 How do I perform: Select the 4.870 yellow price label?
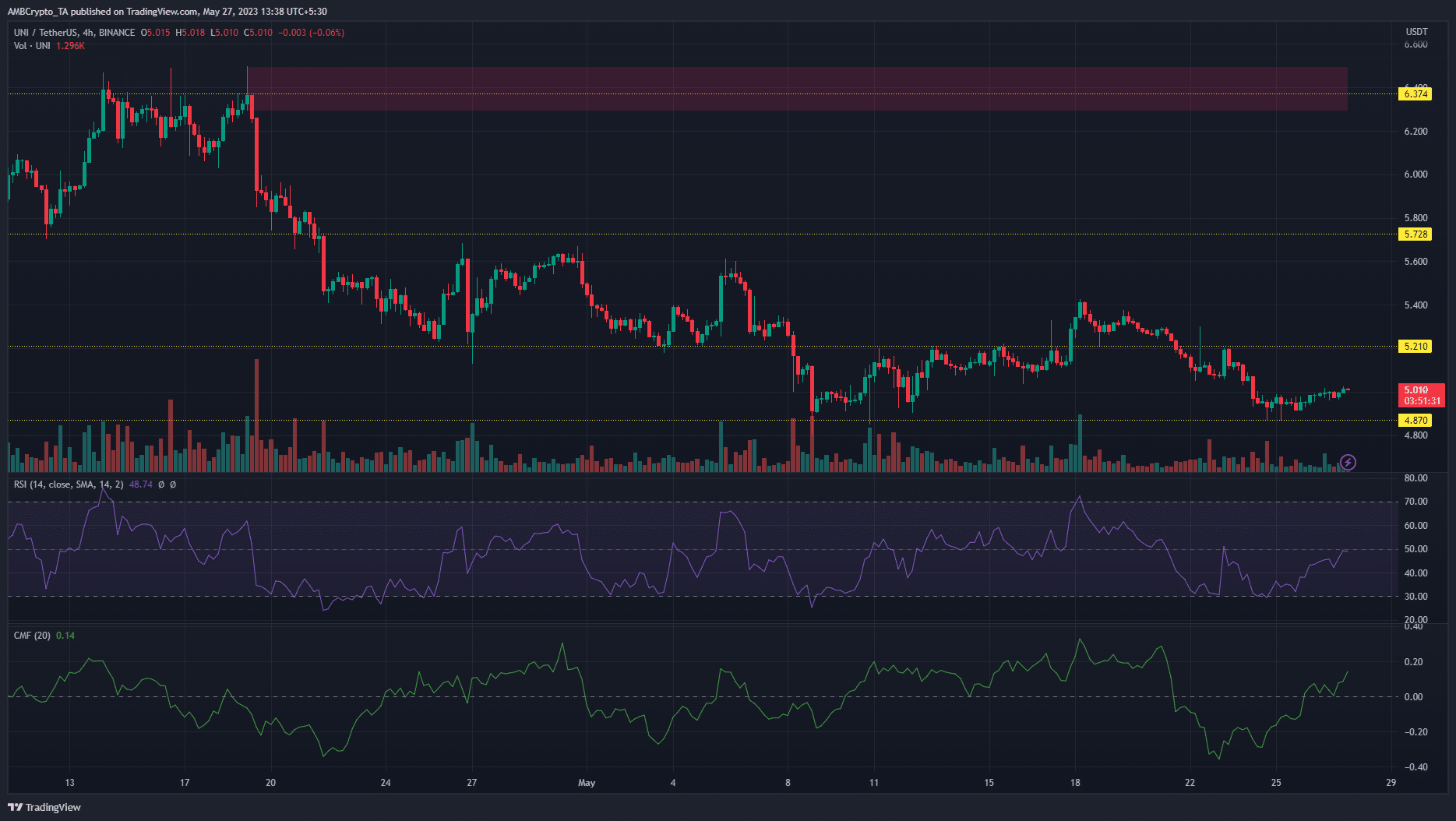(1415, 421)
